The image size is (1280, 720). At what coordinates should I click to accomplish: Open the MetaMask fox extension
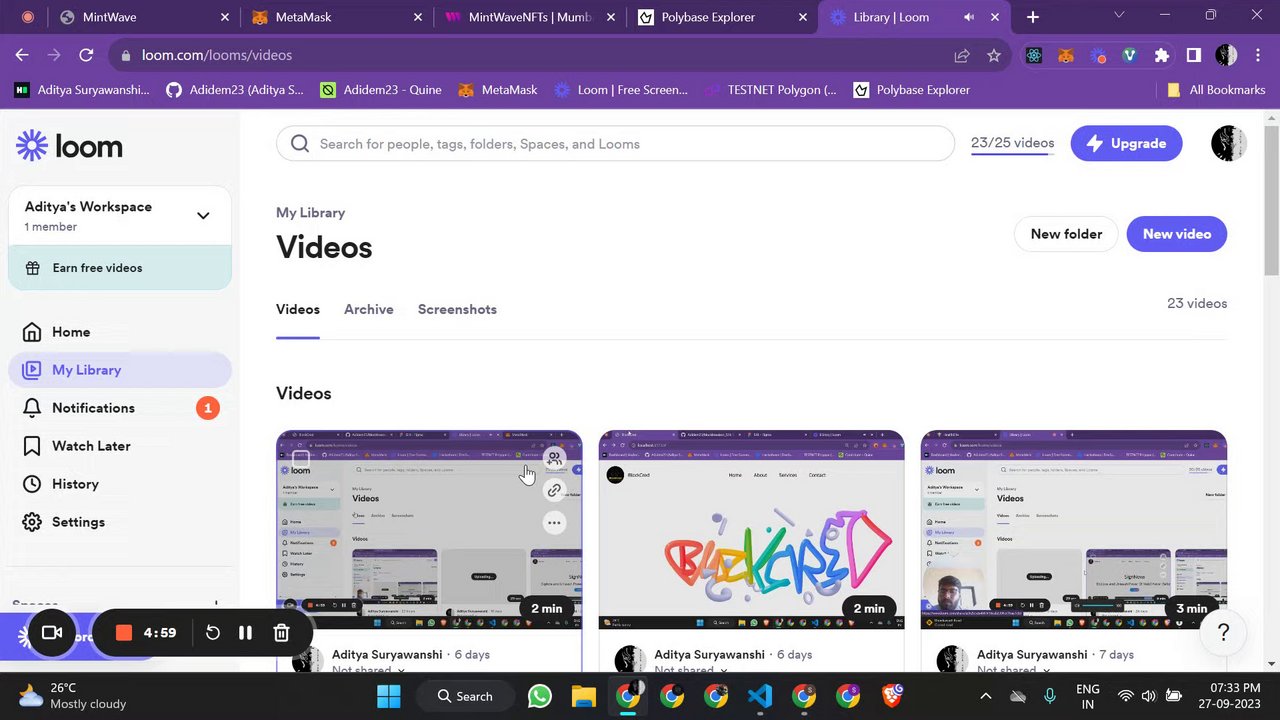pos(1066,56)
